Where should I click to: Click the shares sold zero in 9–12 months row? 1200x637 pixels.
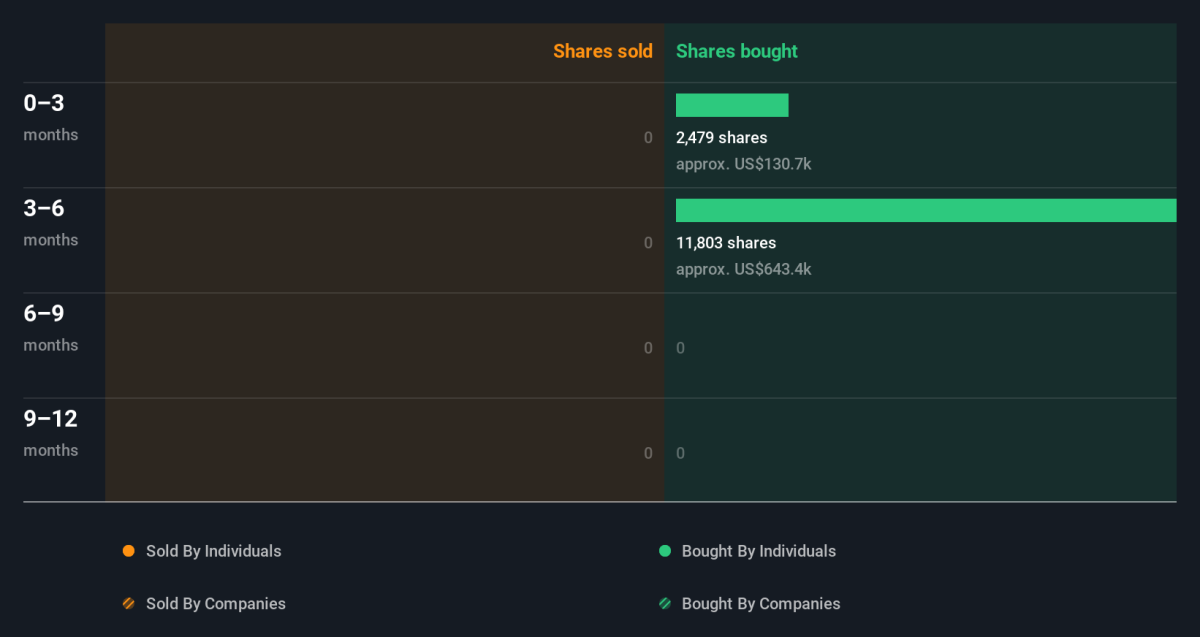648,453
